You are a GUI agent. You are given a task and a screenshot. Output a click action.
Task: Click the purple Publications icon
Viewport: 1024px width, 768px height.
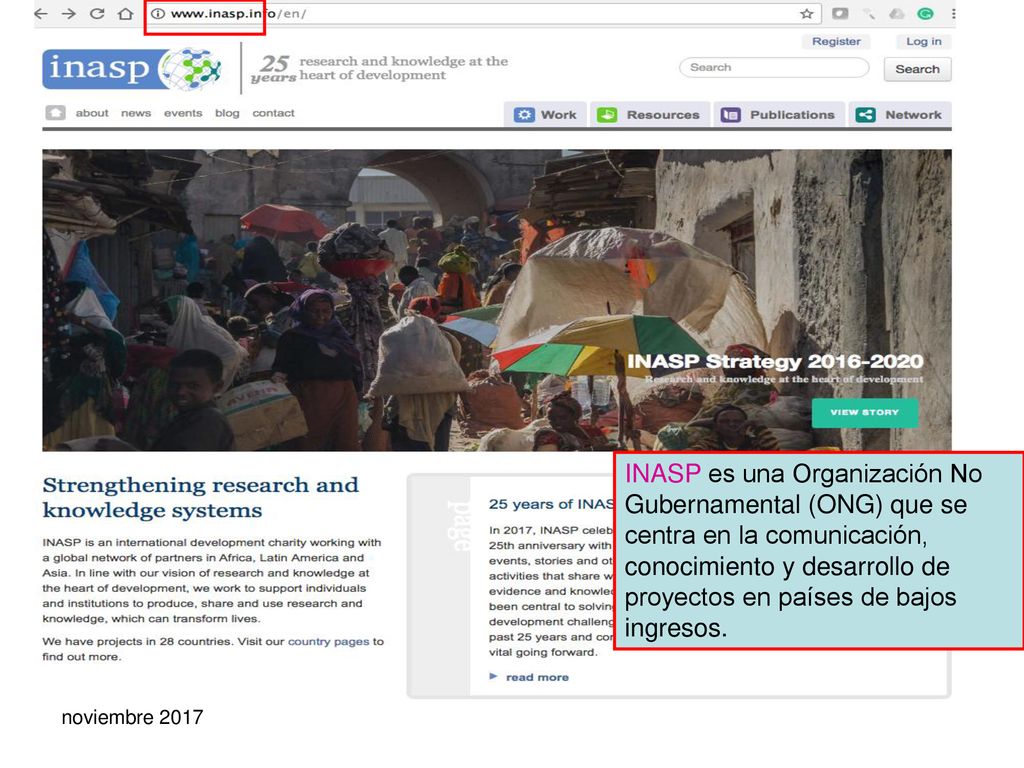click(x=730, y=115)
